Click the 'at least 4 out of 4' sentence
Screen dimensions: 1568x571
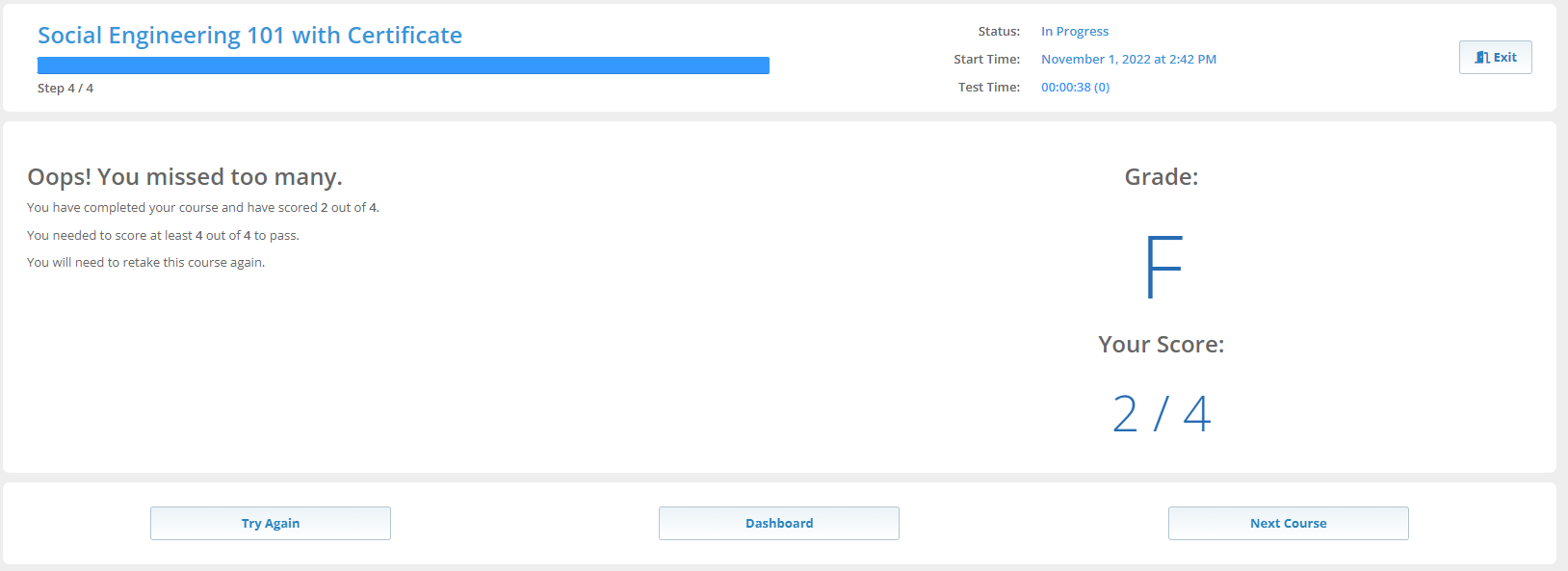(x=163, y=236)
